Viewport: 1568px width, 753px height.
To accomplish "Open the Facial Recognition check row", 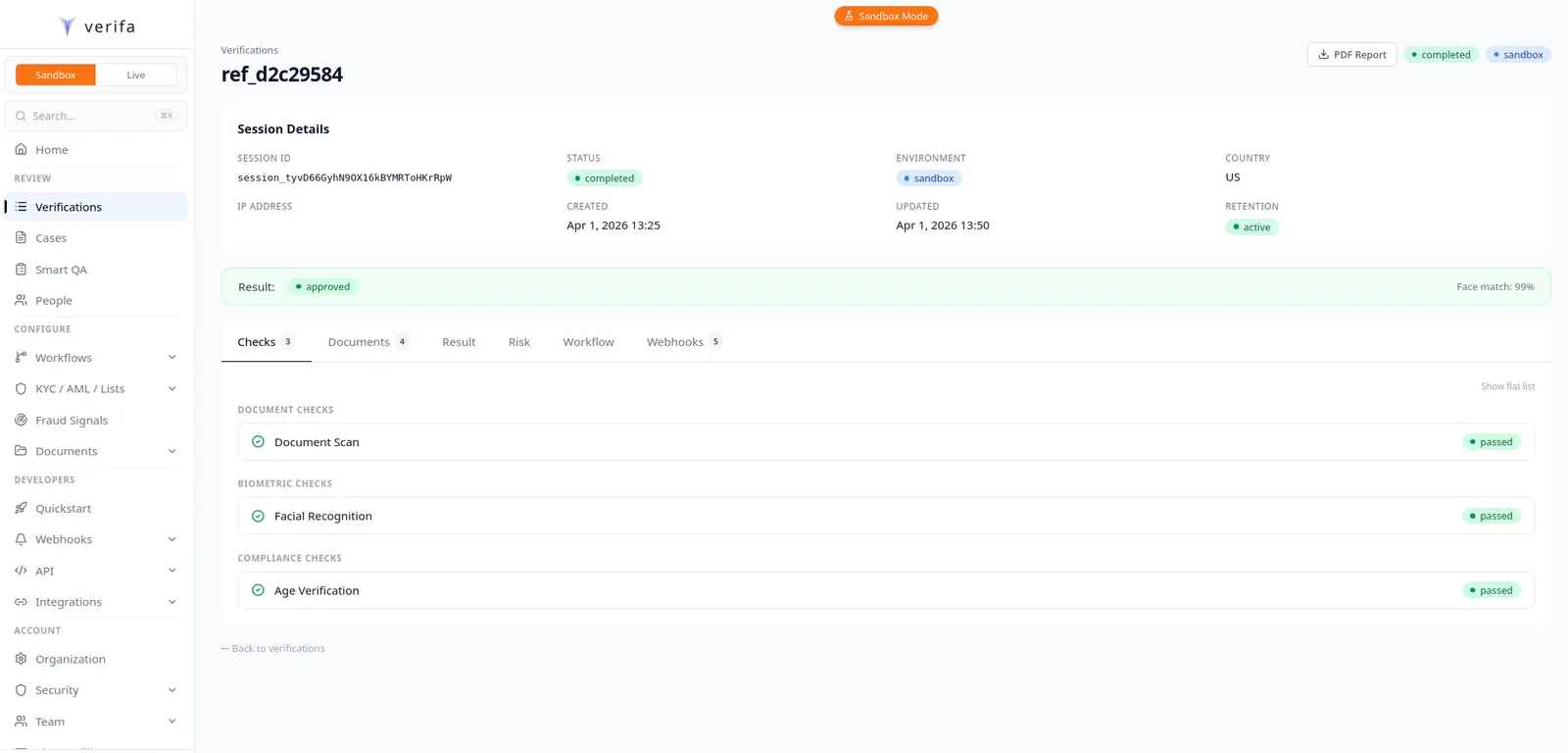I will tap(886, 516).
